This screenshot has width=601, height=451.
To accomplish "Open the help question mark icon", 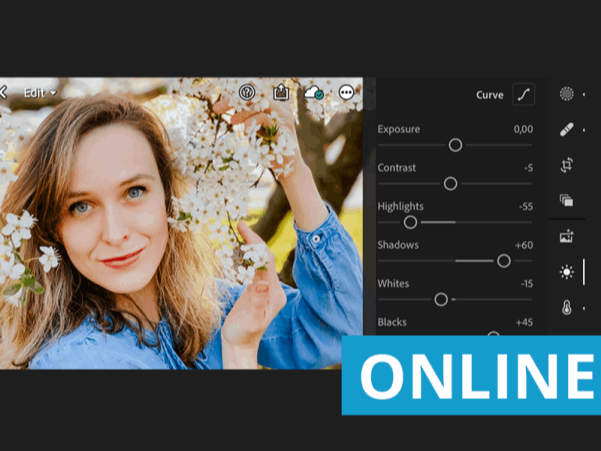I will tap(247, 92).
